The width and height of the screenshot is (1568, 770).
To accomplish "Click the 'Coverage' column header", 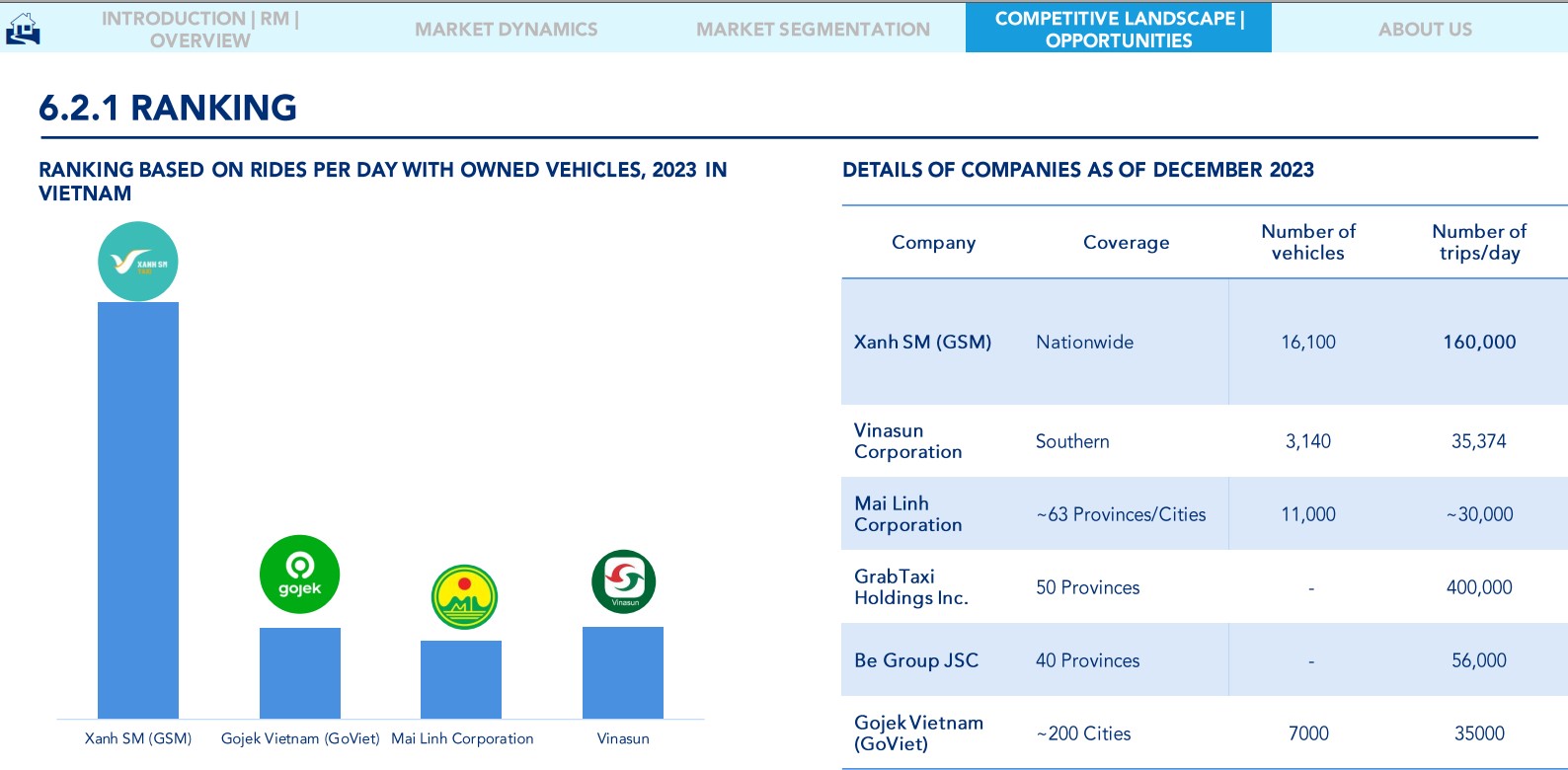I will pyautogui.click(x=1126, y=243).
